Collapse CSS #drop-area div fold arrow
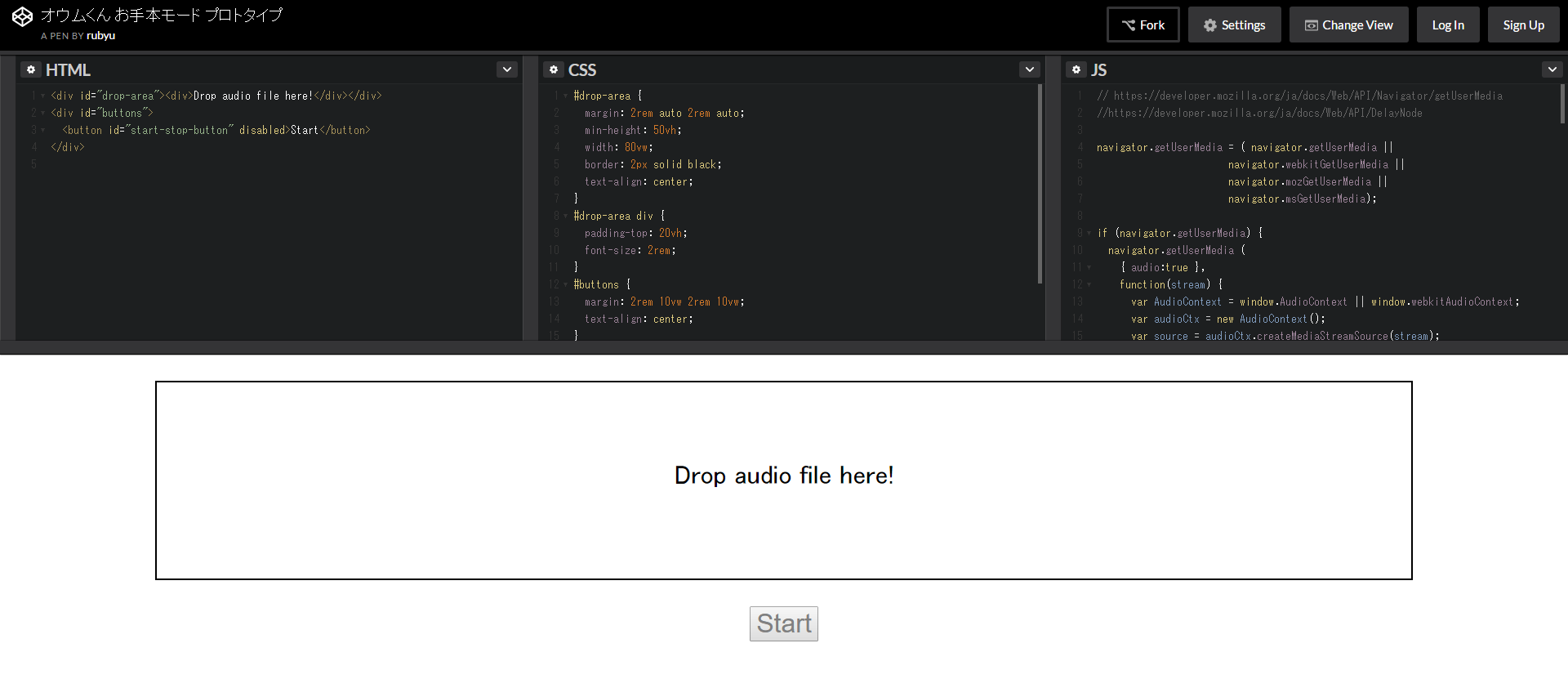Screen dimensions: 1568x679 click(x=565, y=216)
